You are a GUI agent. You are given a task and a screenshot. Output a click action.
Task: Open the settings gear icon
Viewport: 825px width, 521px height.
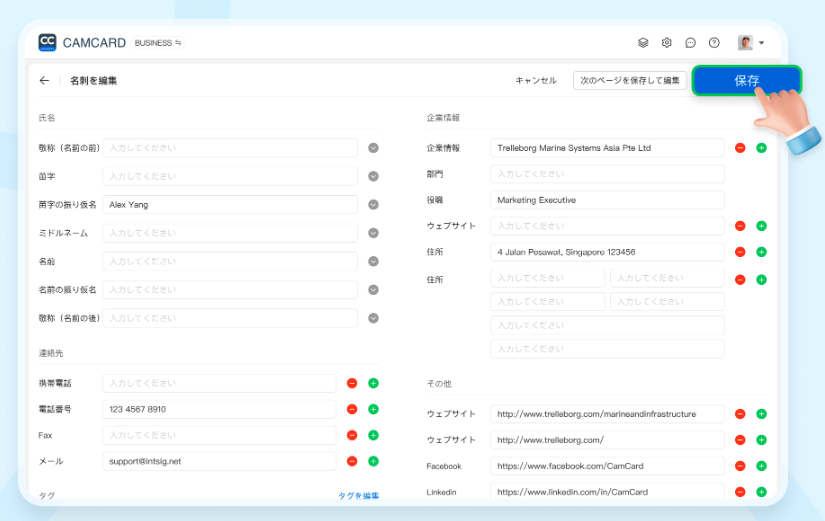click(667, 43)
